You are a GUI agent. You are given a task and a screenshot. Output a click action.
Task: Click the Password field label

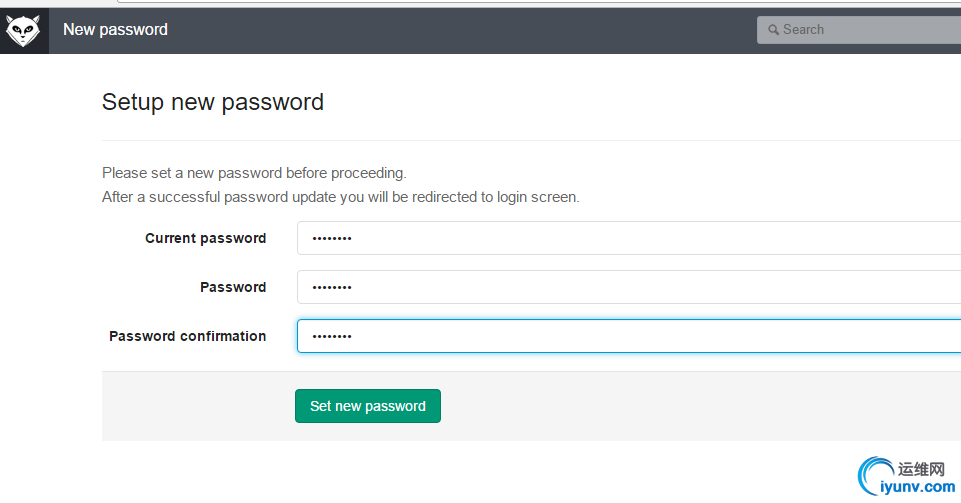[233, 287]
